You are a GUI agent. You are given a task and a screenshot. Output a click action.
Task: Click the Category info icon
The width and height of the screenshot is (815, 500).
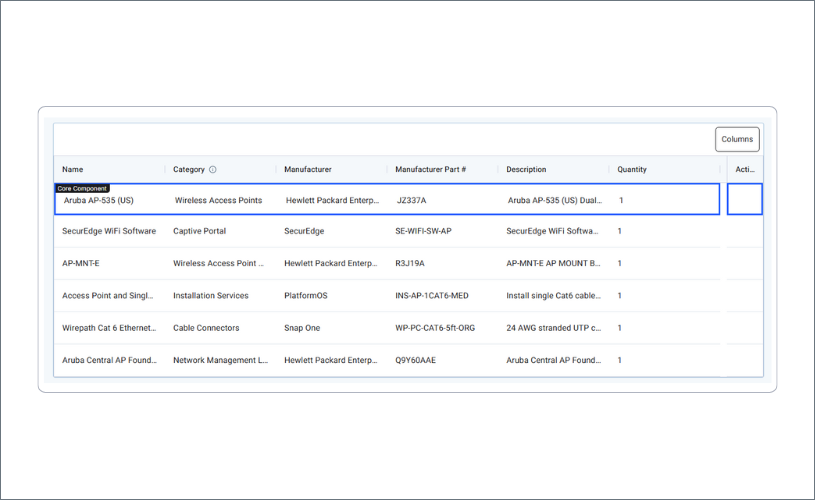tap(213, 169)
